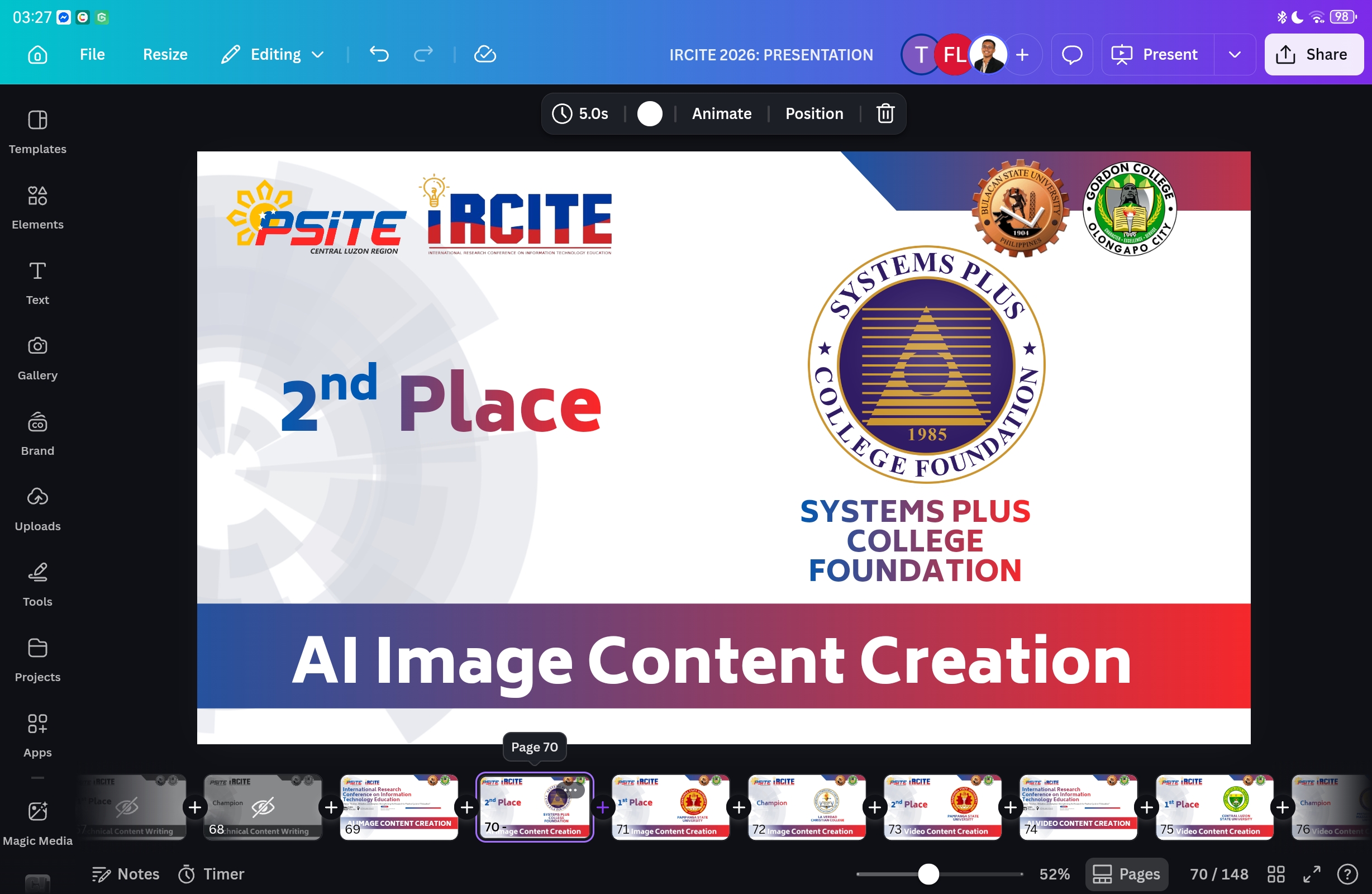Image resolution: width=1372 pixels, height=894 pixels.
Task: Open the Tools sidebar panel
Action: [37, 584]
